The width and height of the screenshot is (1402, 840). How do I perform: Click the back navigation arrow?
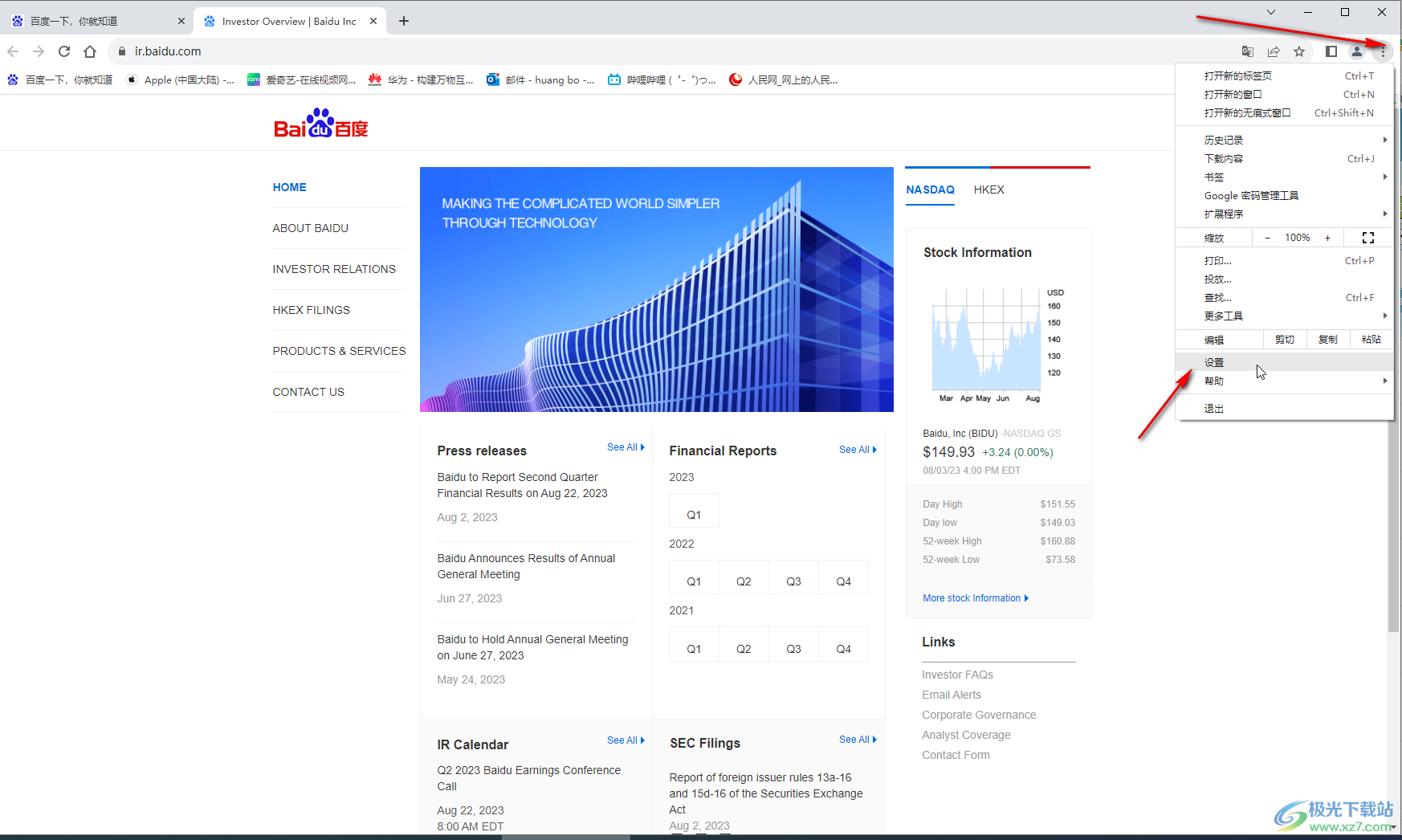click(13, 51)
